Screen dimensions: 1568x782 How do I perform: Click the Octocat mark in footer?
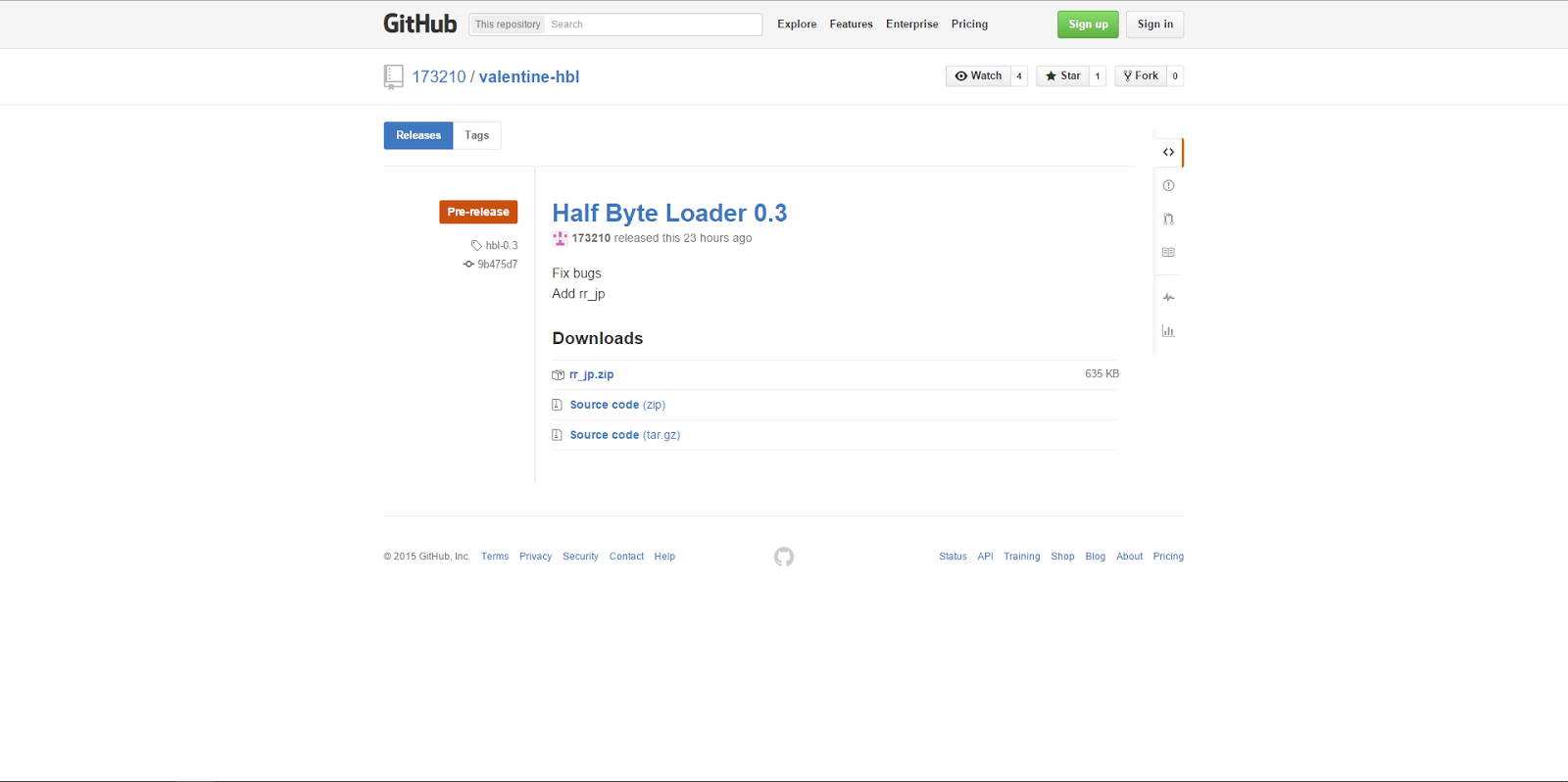pos(784,557)
